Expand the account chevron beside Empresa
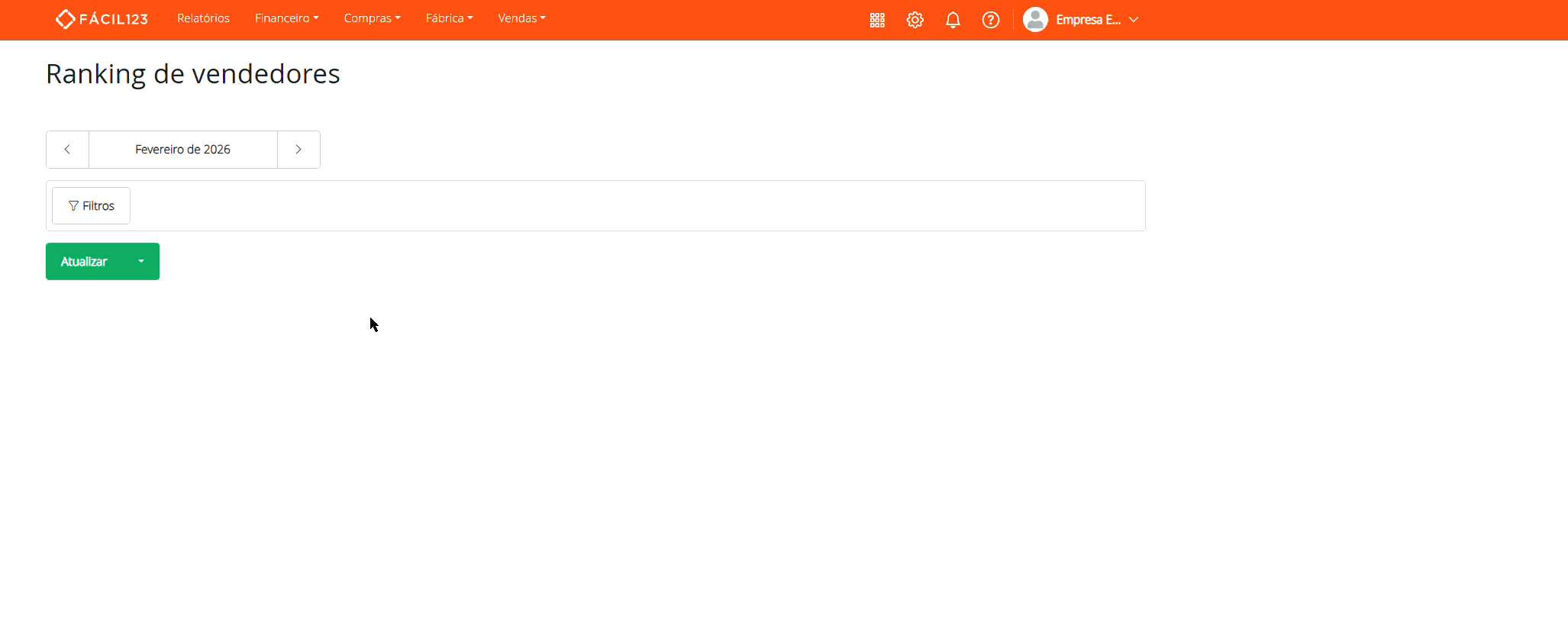1568x629 pixels. 1134,20
